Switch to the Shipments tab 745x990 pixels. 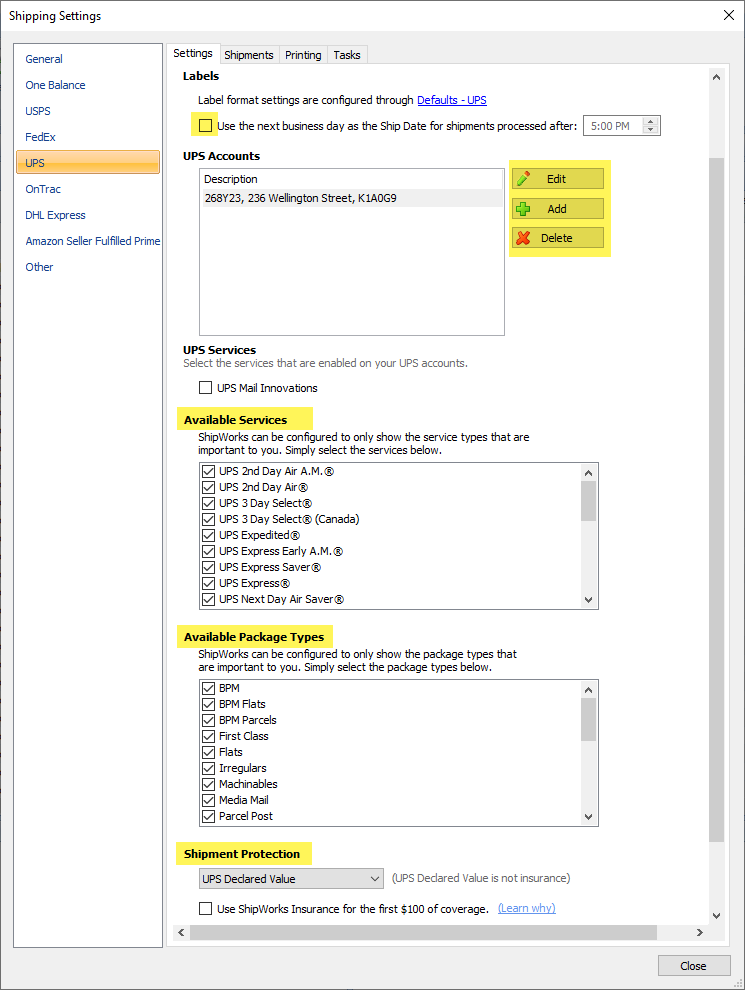pyautogui.click(x=249, y=55)
